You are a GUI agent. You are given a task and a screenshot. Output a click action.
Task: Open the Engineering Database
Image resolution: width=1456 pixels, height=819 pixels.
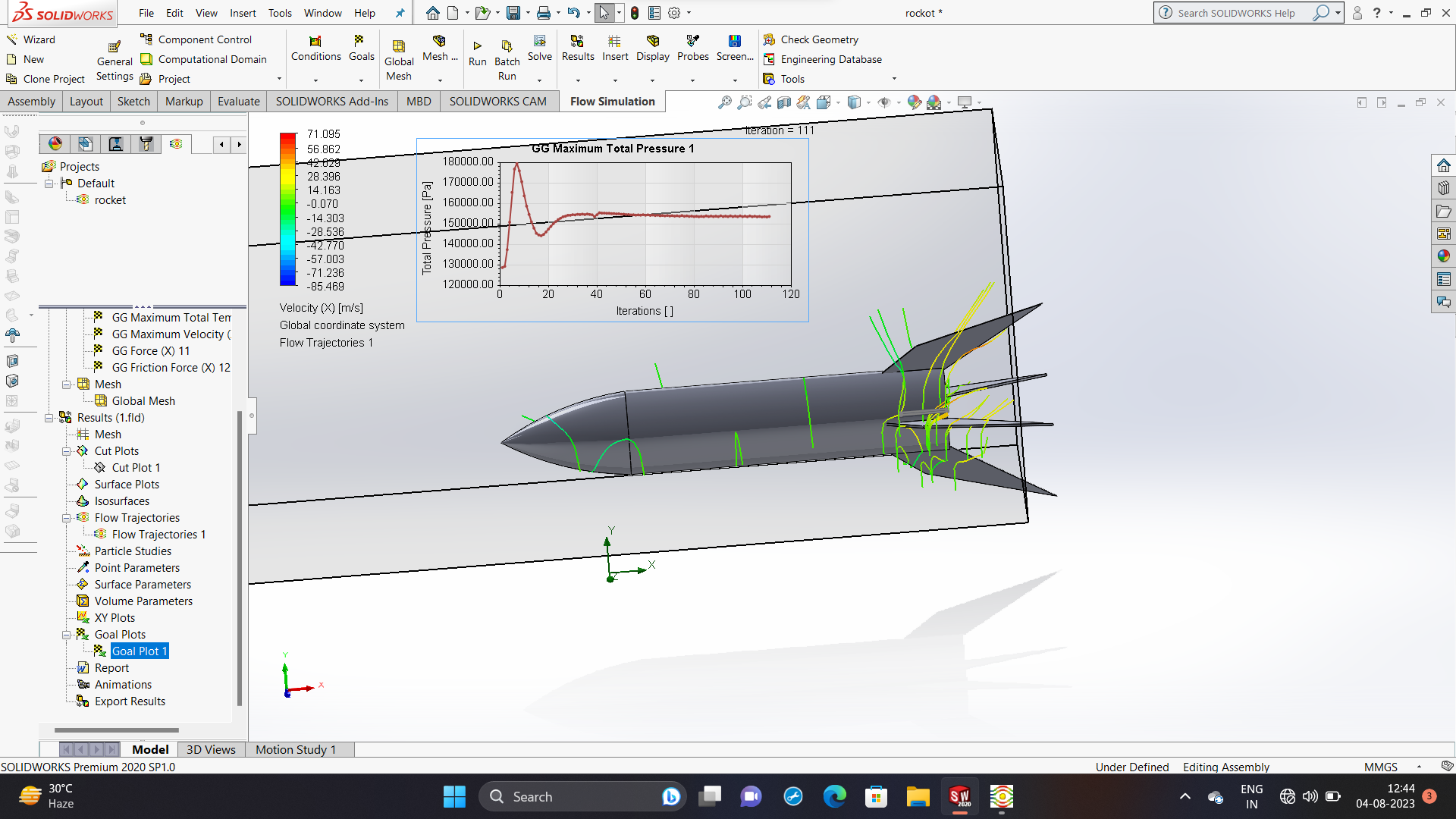(830, 59)
